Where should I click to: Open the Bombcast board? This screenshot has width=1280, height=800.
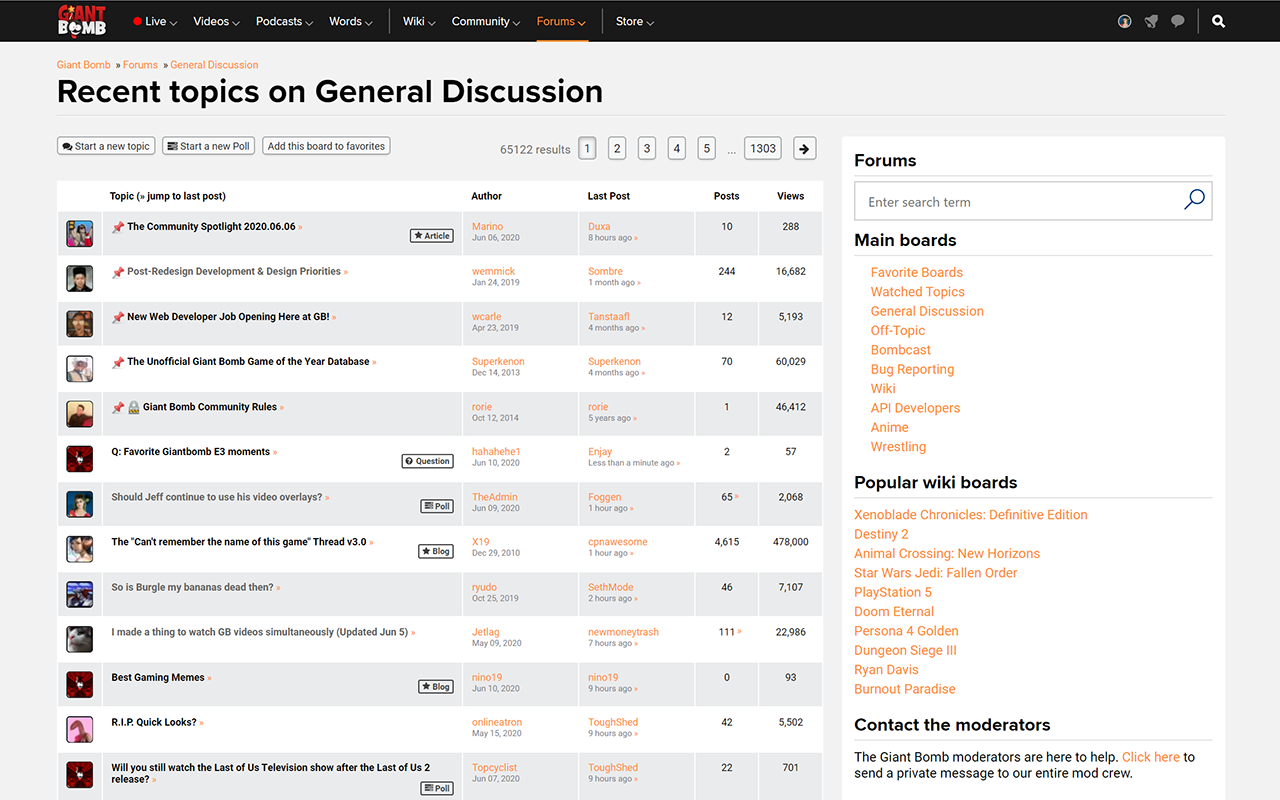(901, 350)
